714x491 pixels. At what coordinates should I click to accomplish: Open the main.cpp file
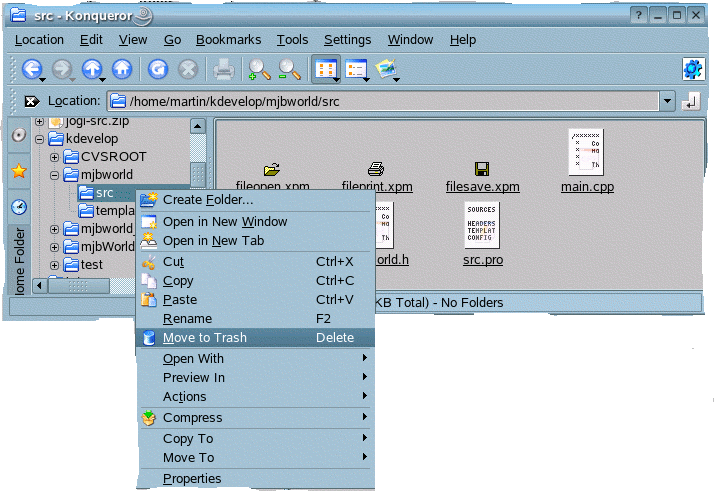(587, 160)
